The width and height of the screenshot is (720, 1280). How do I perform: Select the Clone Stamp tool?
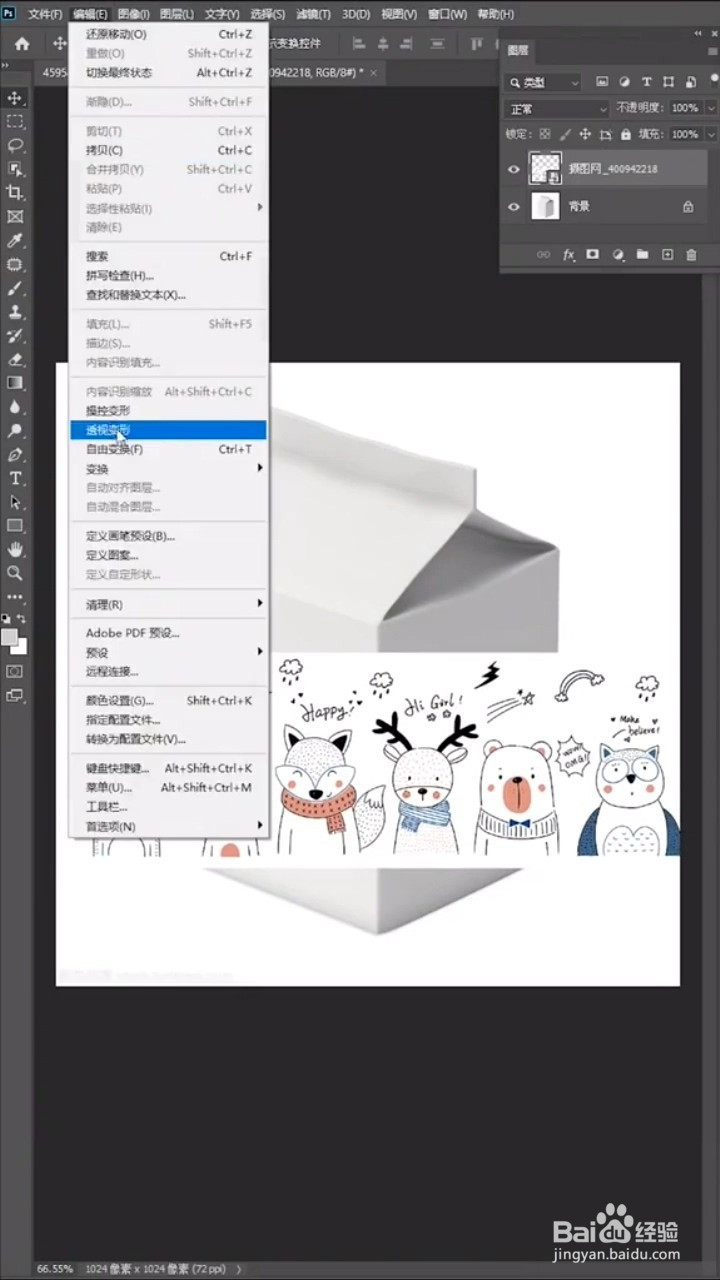click(15, 312)
